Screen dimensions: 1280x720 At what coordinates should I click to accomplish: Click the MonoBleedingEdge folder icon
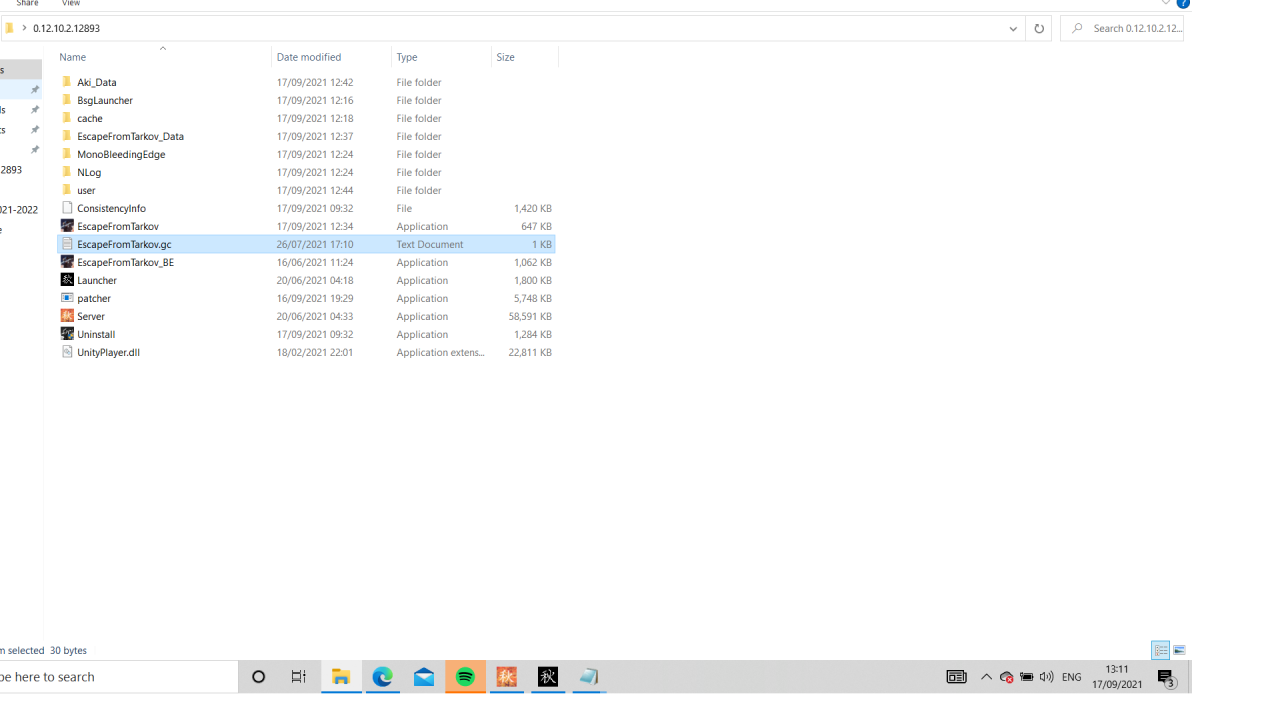click(x=67, y=154)
